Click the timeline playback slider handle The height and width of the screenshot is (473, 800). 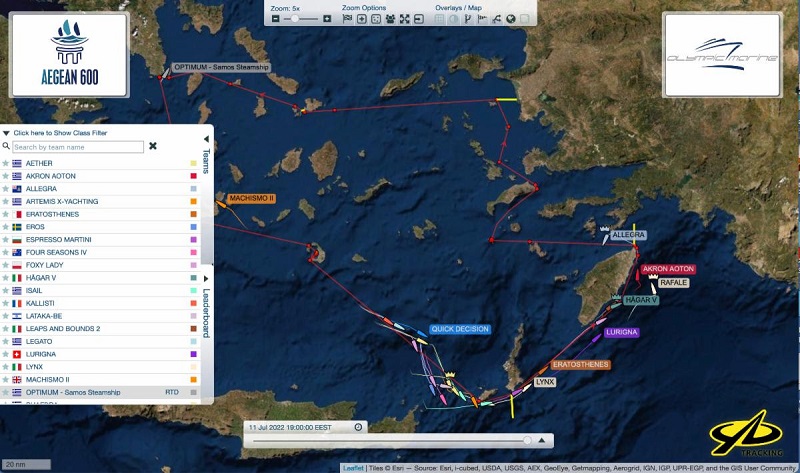pos(527,439)
